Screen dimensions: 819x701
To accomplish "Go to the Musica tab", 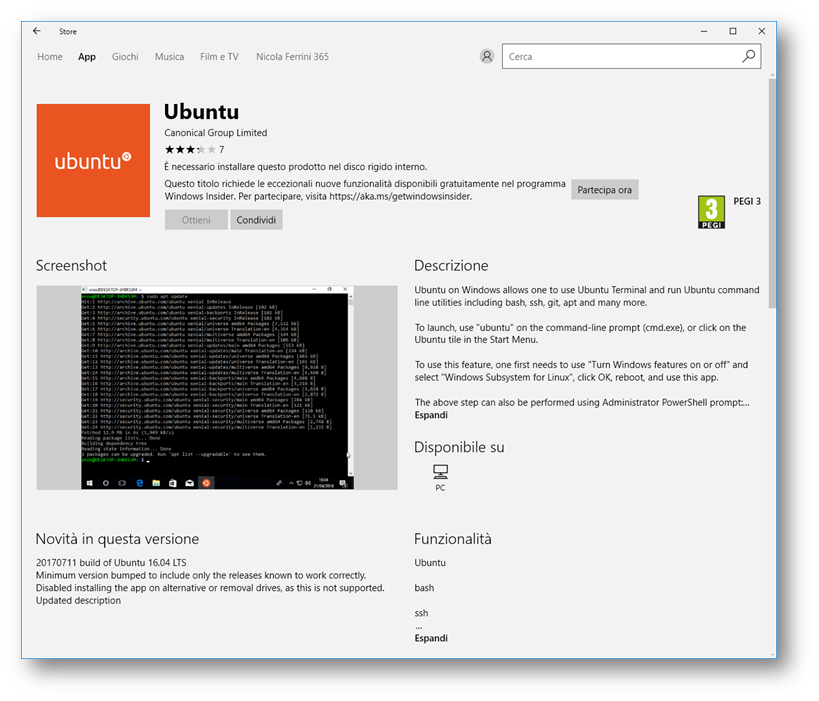I will [x=169, y=56].
